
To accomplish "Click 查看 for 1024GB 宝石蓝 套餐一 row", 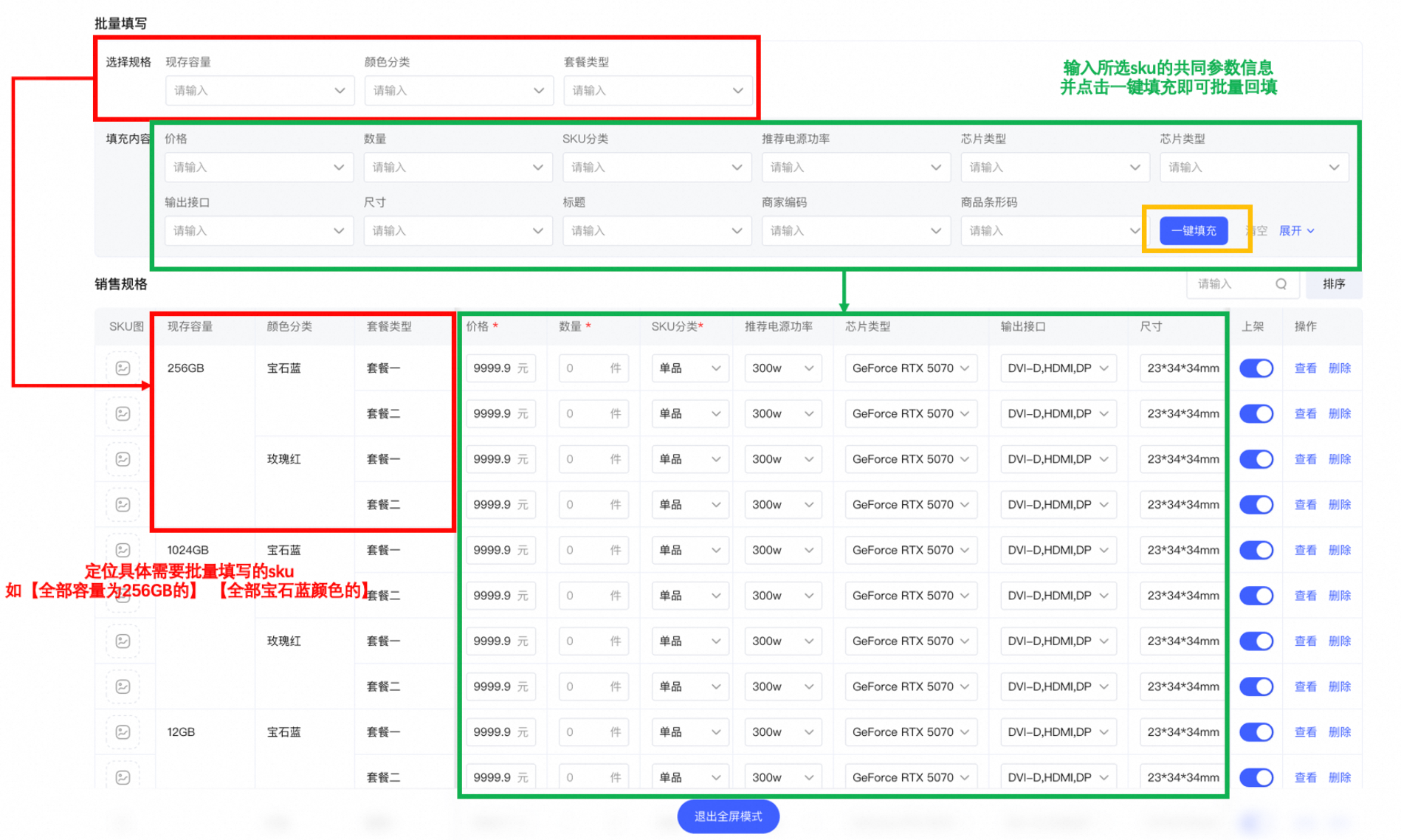I will [x=1305, y=550].
